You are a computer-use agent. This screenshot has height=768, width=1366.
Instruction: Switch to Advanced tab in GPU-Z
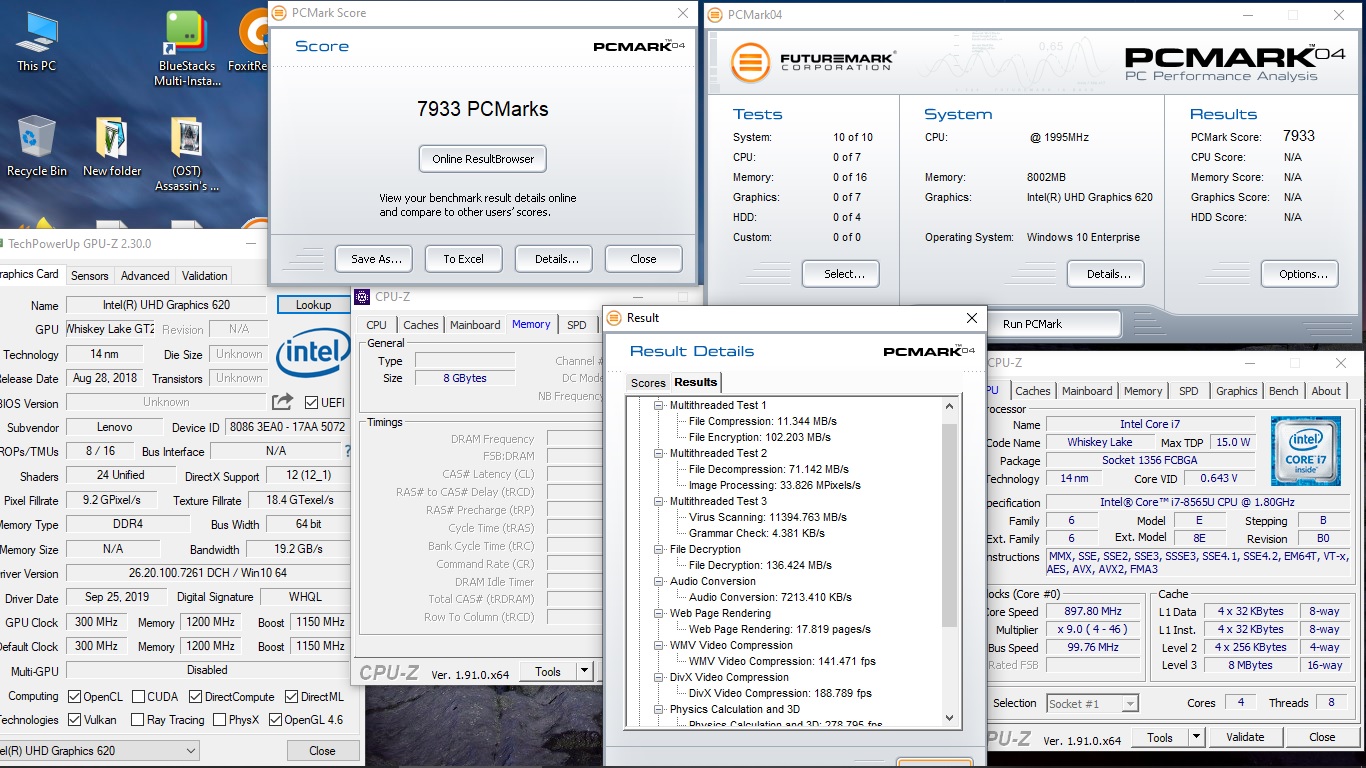pos(145,276)
